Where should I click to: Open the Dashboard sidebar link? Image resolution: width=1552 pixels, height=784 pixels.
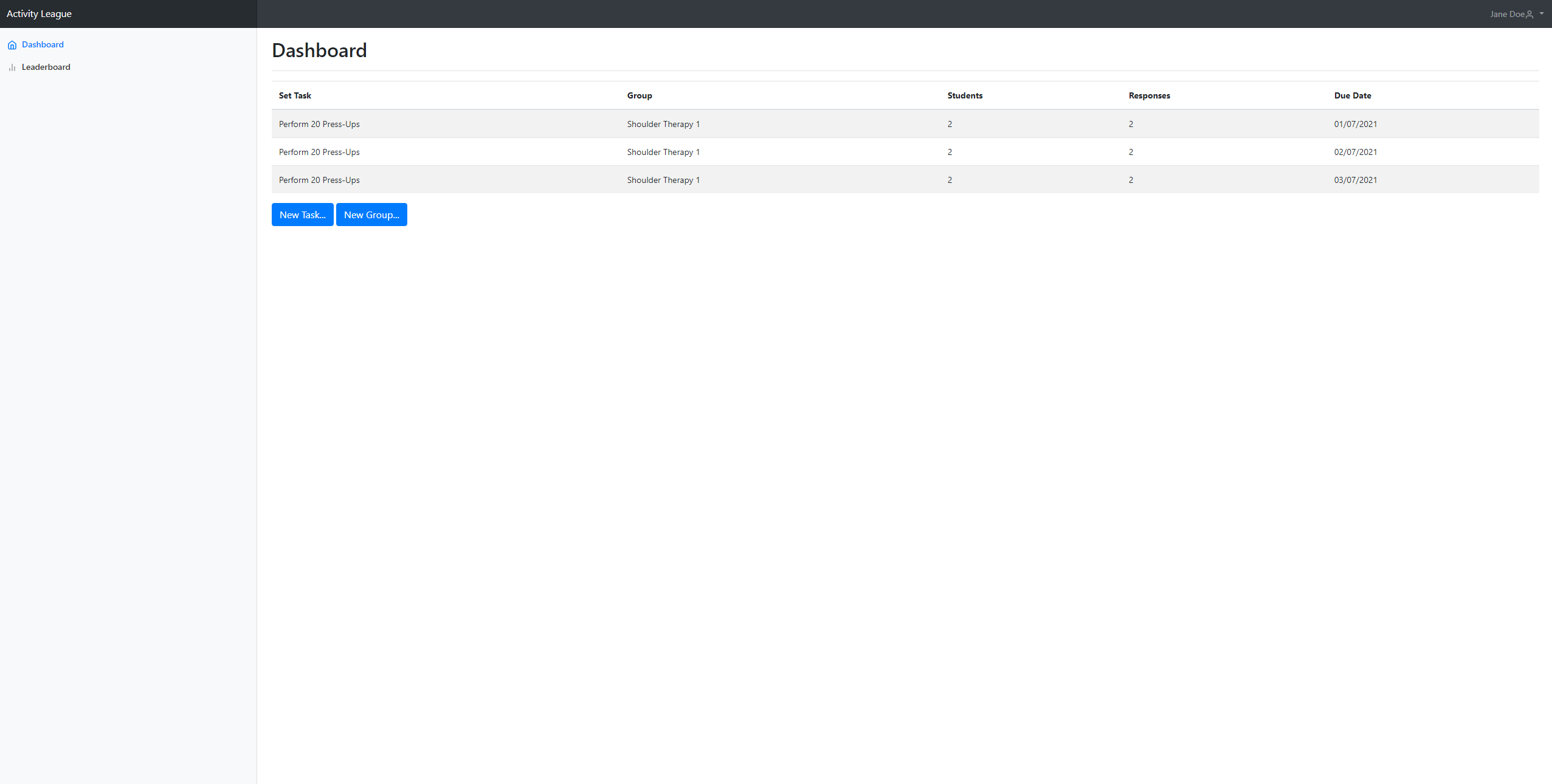tap(43, 44)
